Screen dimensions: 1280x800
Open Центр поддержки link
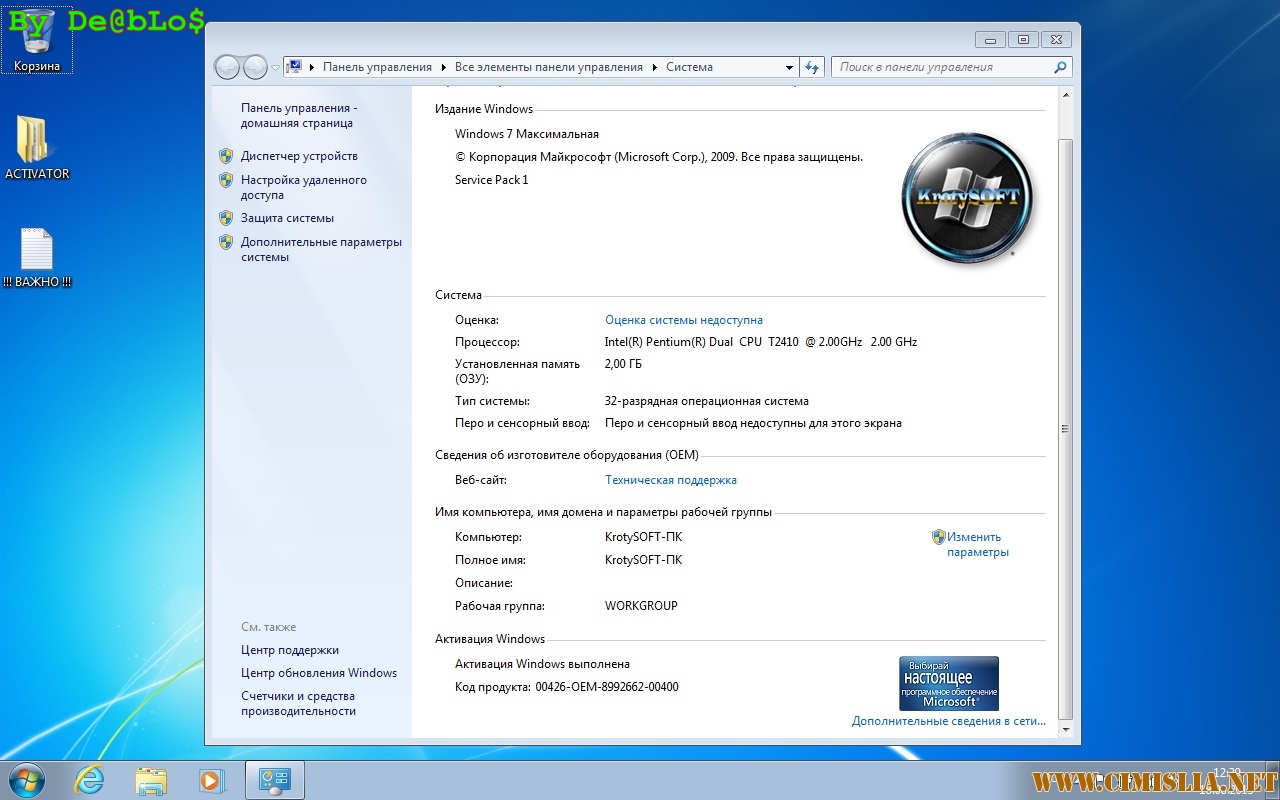290,650
